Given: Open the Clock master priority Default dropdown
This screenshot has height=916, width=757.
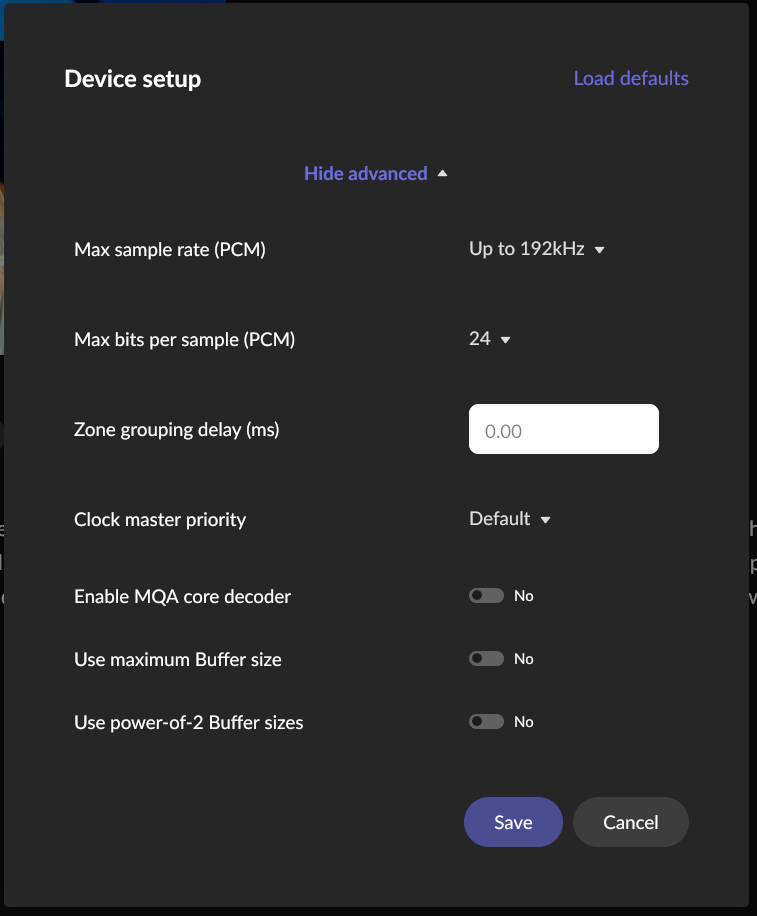Looking at the screenshot, I should [500, 519].
